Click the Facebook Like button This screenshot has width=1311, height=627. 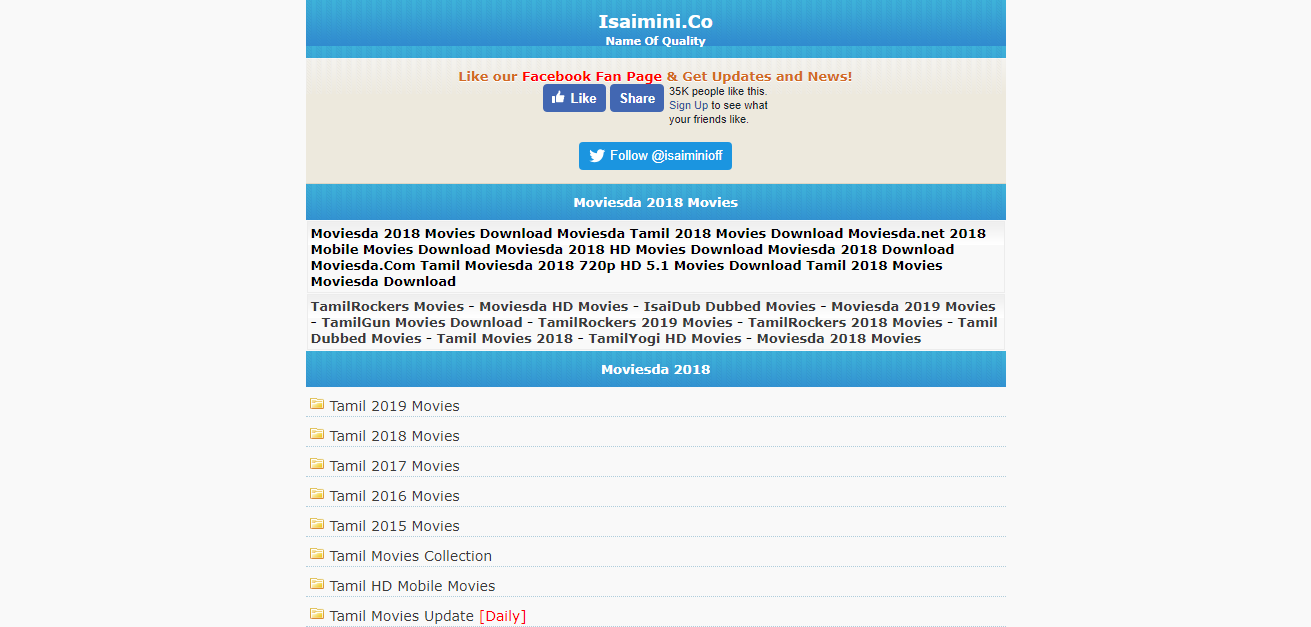(x=574, y=98)
